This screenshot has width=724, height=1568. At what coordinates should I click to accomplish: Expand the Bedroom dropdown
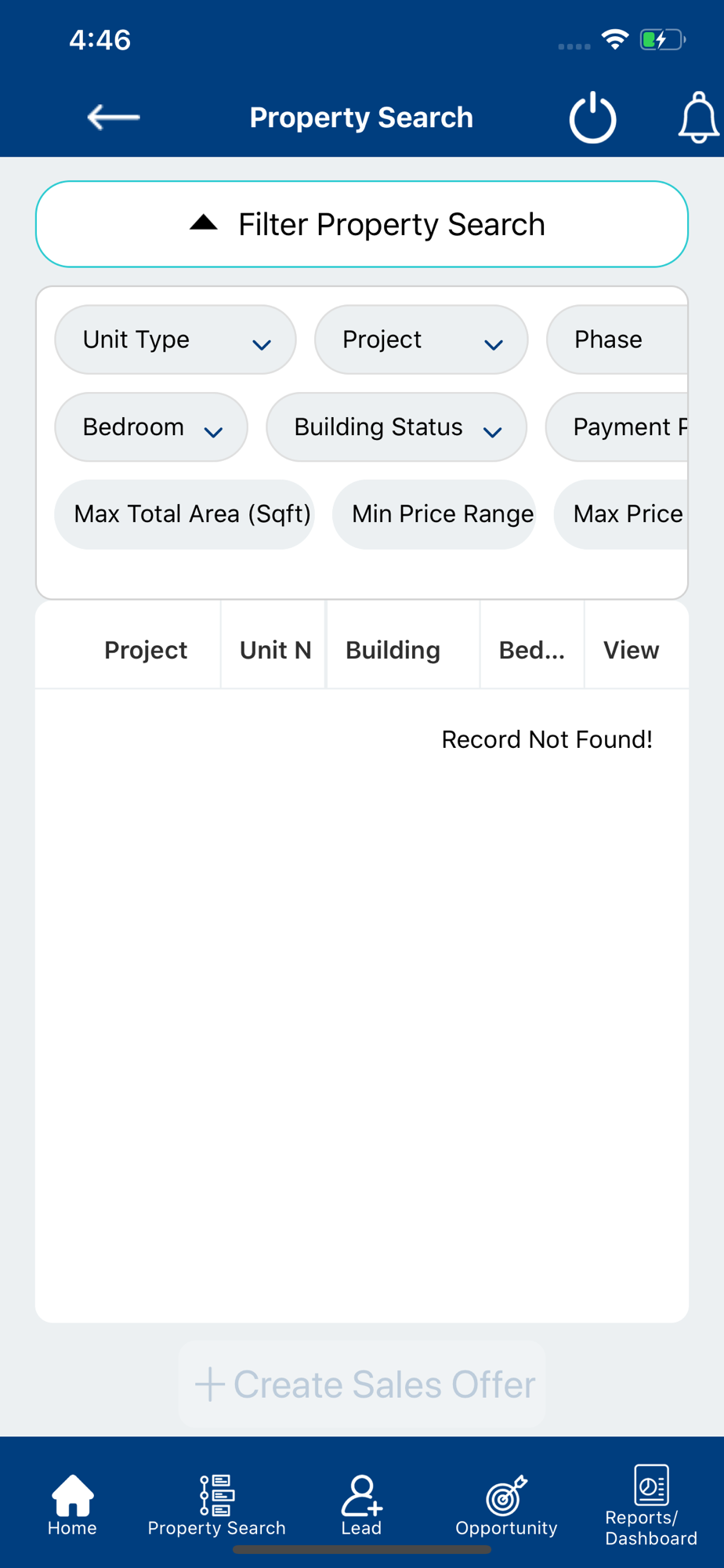(151, 427)
